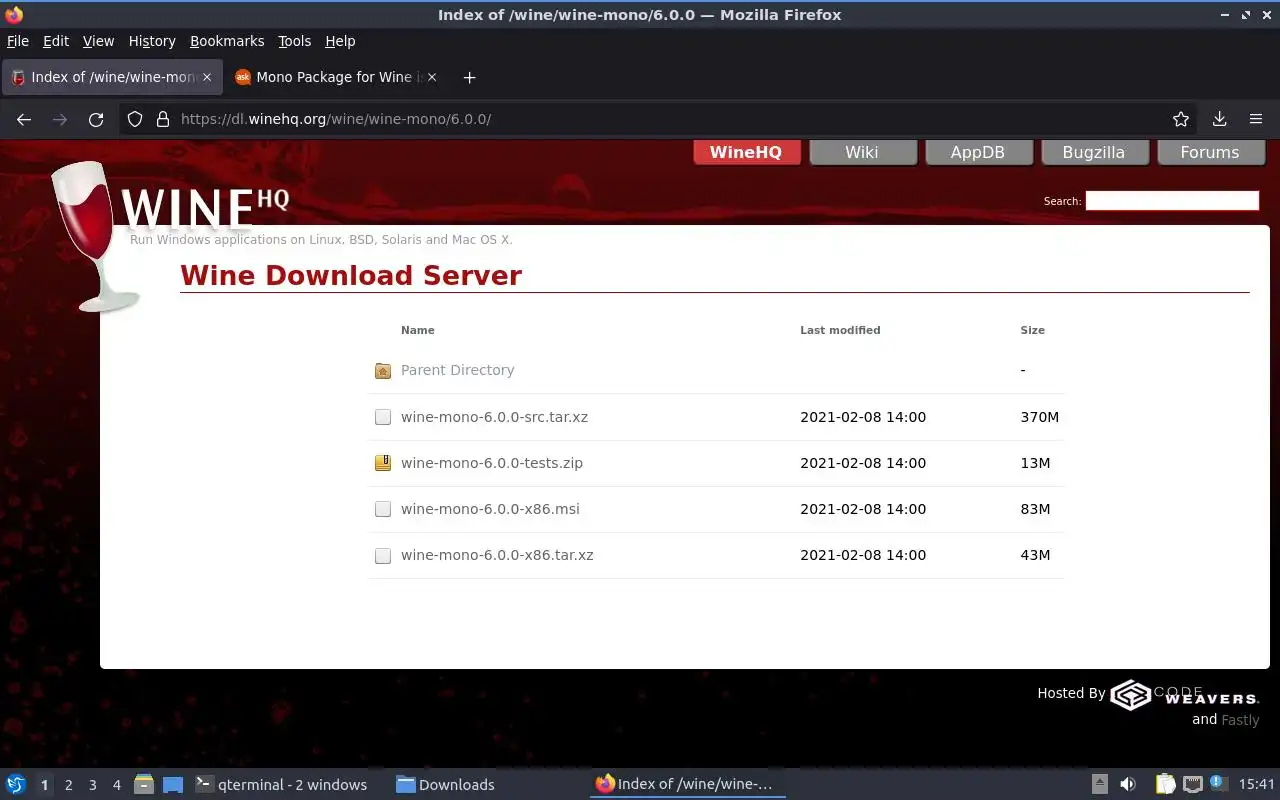Download wine-mono-6.0.0-src.tar.xz
The height and width of the screenshot is (800, 1280).
pos(494,417)
